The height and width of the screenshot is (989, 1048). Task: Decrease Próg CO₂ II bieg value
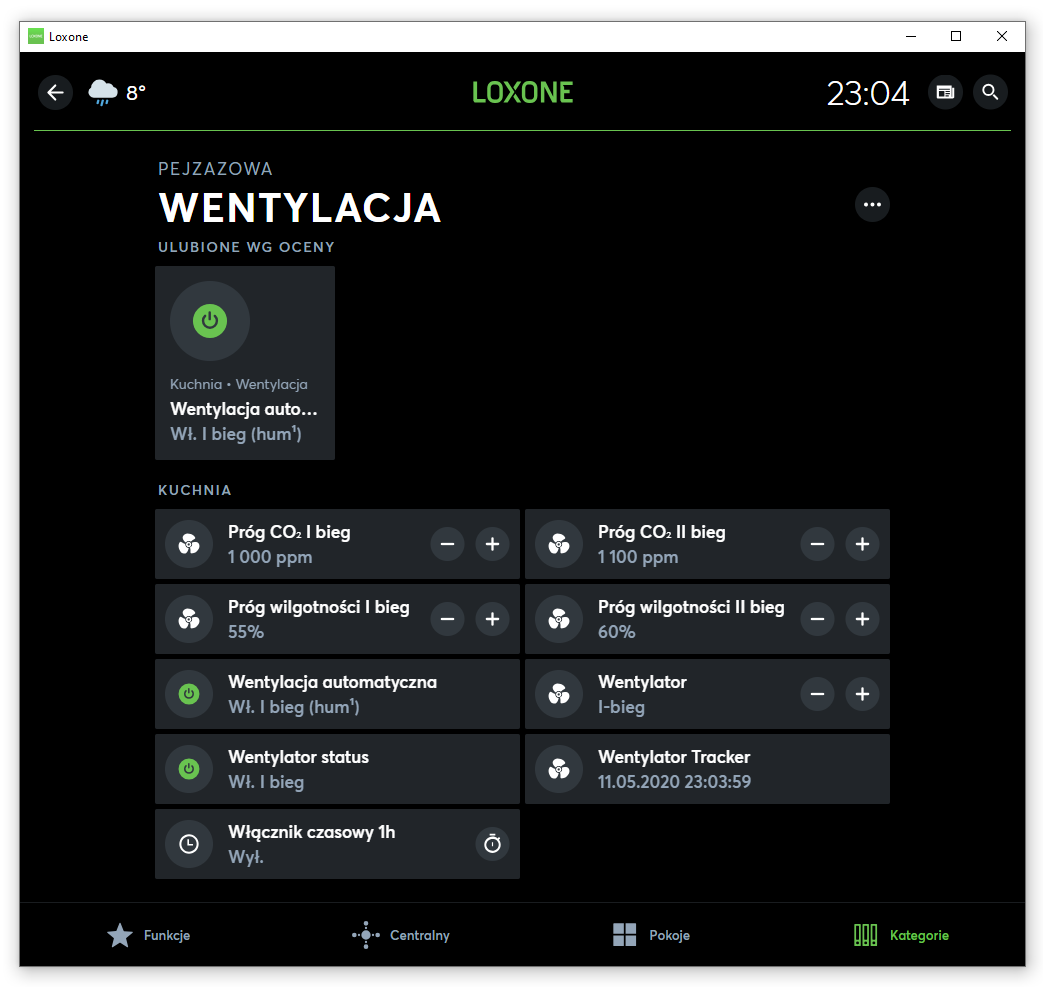pyautogui.click(x=817, y=544)
